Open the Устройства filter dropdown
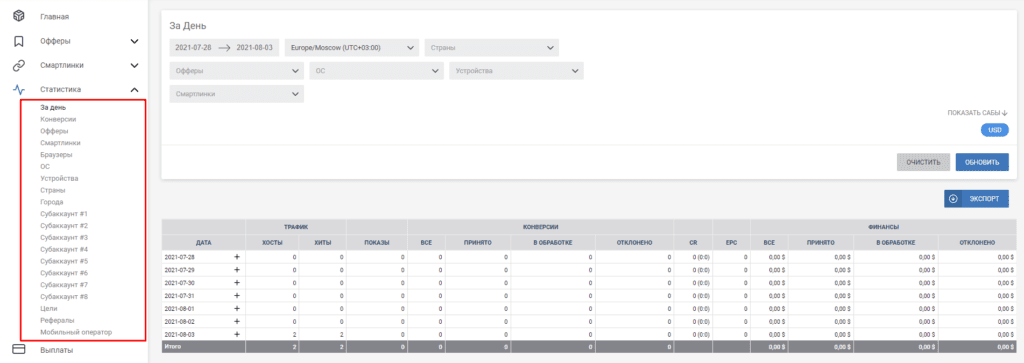1024x363 pixels. pyautogui.click(x=516, y=71)
